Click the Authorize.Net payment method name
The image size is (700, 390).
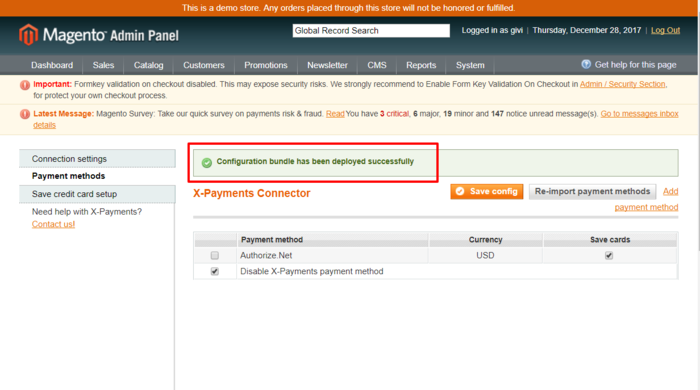pos(266,256)
